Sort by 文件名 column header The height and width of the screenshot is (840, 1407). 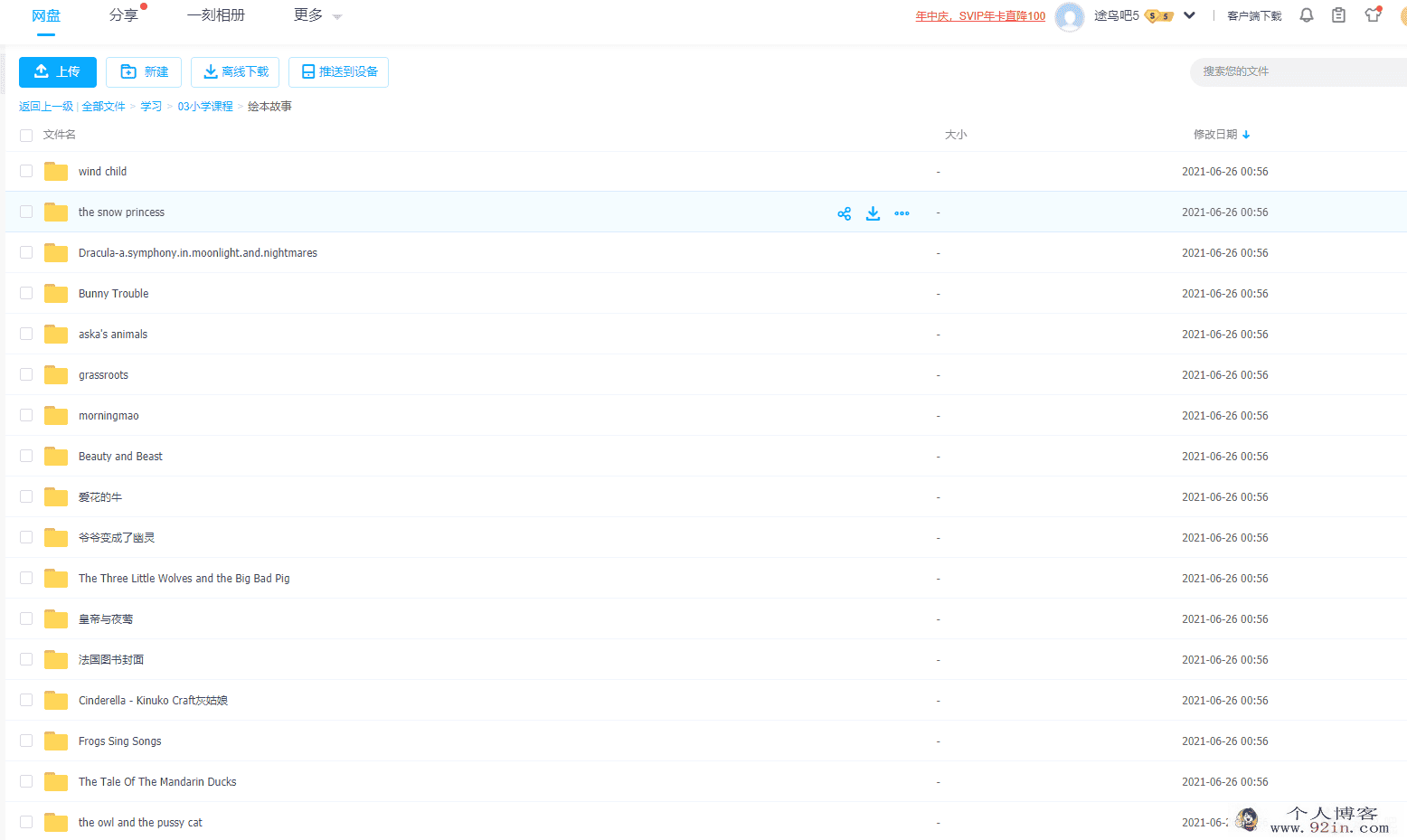coord(60,135)
